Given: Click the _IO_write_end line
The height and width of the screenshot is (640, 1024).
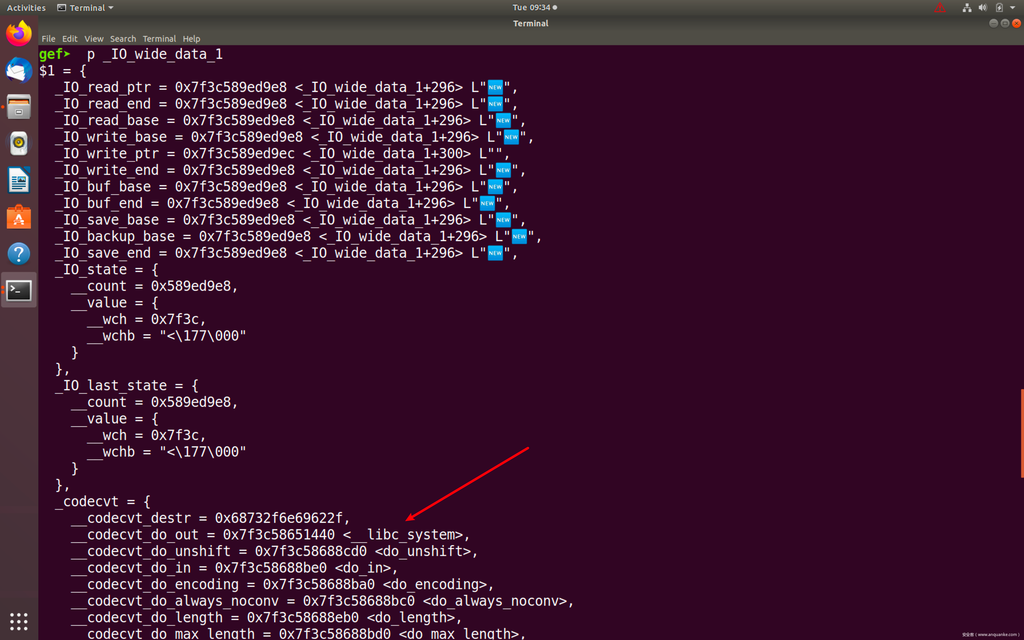Looking at the screenshot, I should pyautogui.click(x=291, y=170).
